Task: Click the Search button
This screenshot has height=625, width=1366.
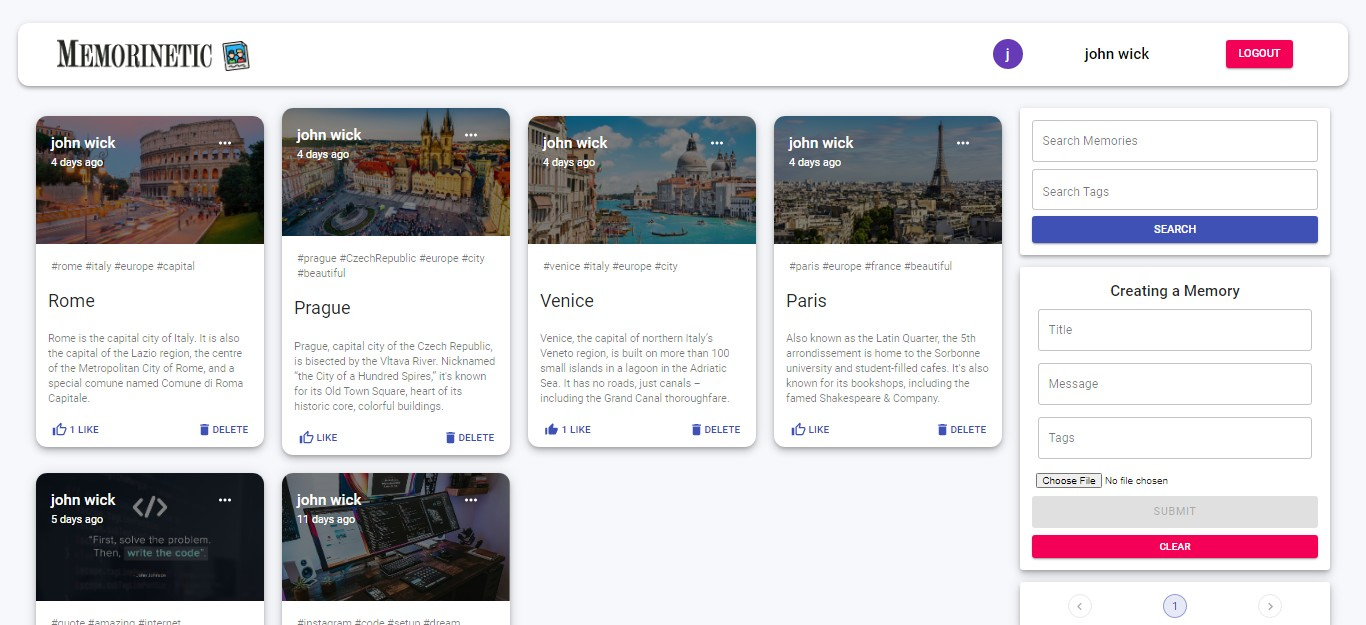Action: (1175, 229)
